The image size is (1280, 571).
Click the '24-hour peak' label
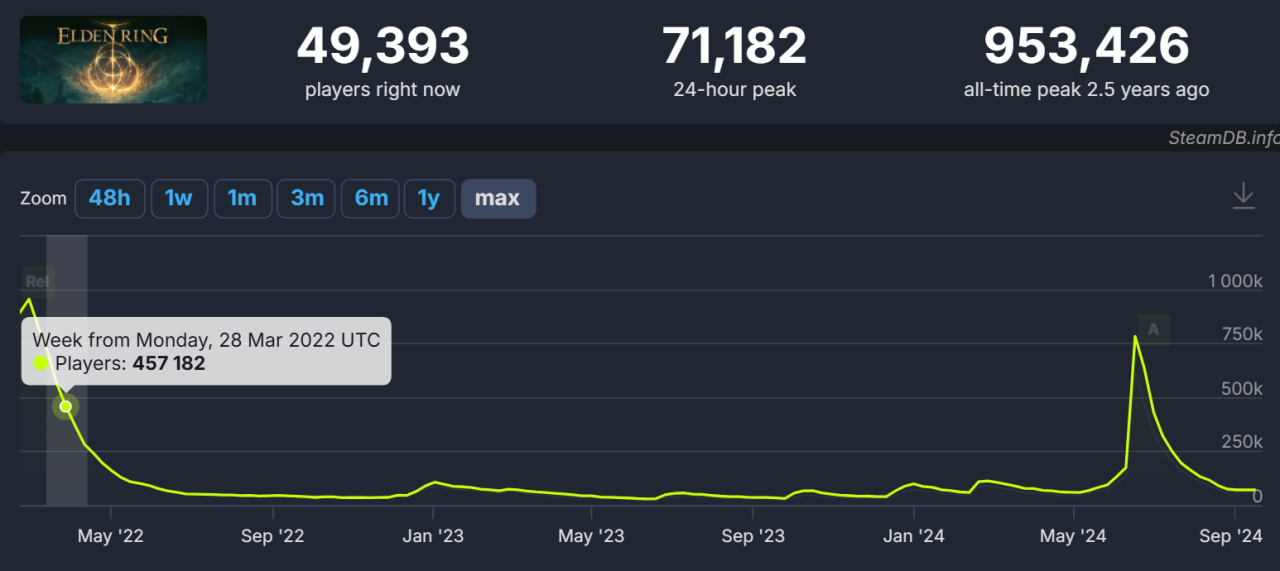[x=735, y=90]
